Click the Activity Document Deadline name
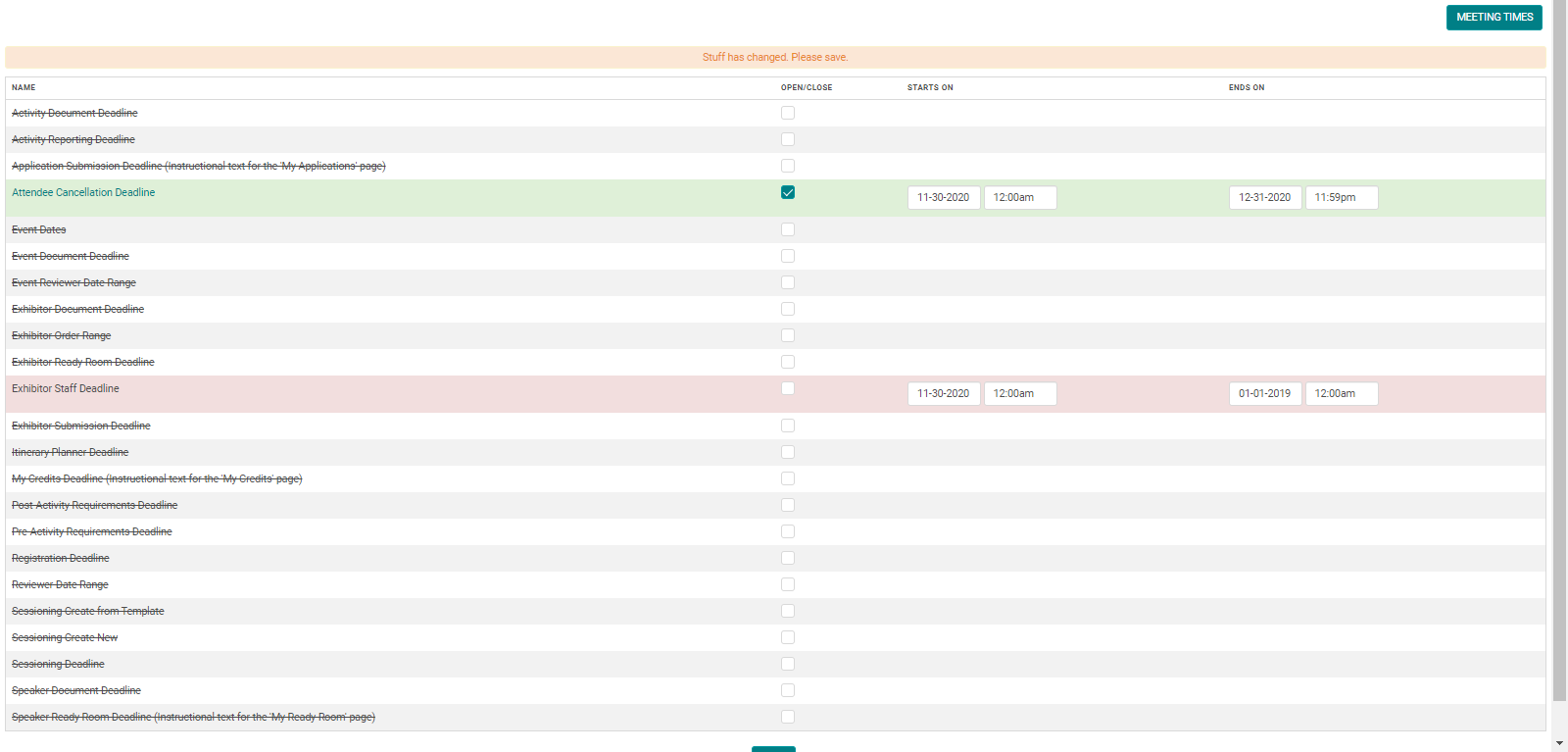The height and width of the screenshot is (752, 1568). 74,113
